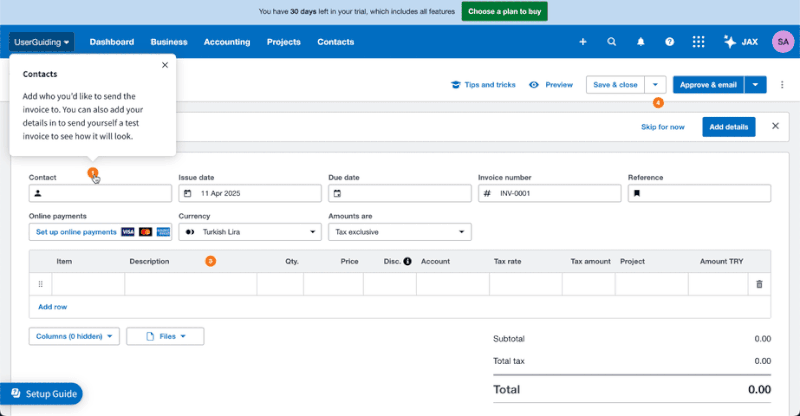
Task: Open the three-dot more options menu
Action: (x=782, y=85)
